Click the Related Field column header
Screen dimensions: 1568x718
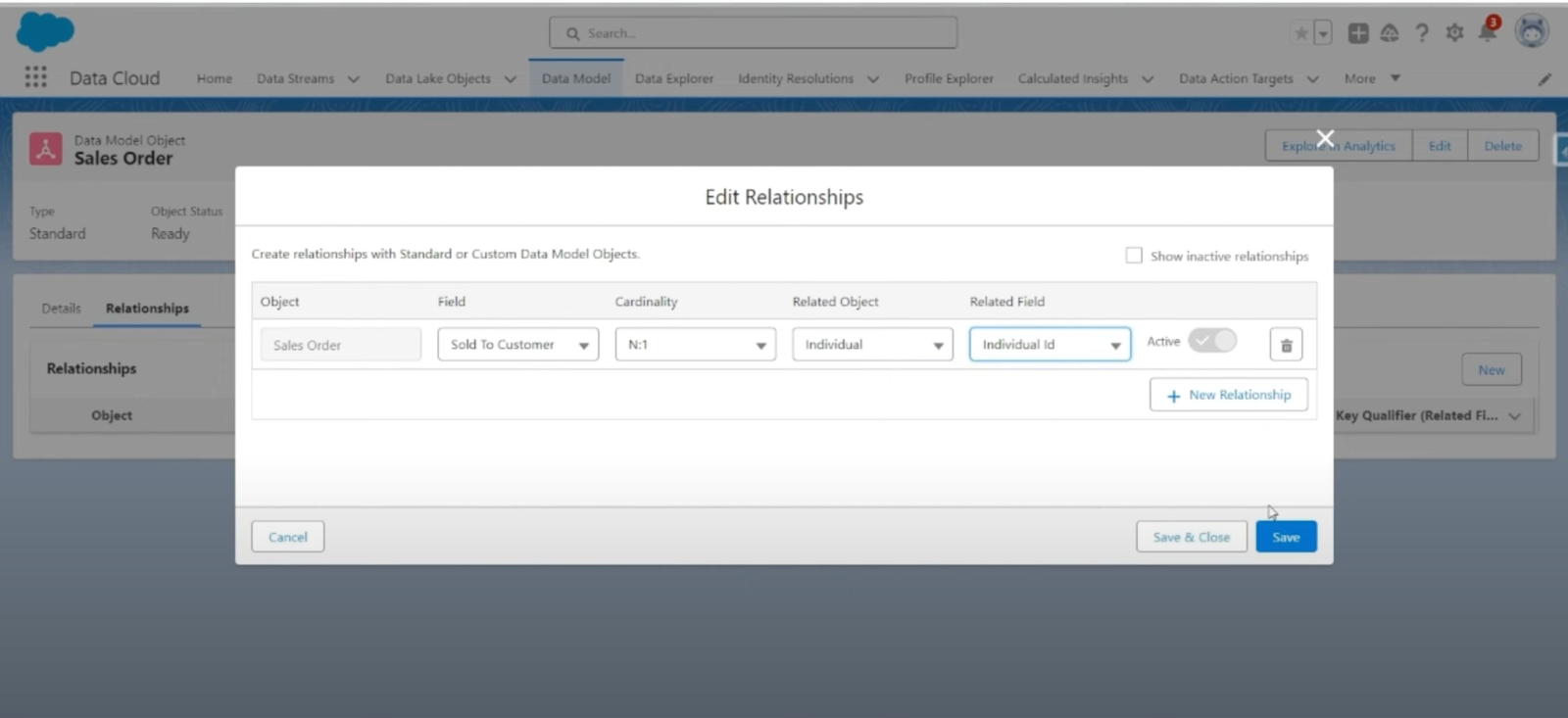pyautogui.click(x=1007, y=302)
